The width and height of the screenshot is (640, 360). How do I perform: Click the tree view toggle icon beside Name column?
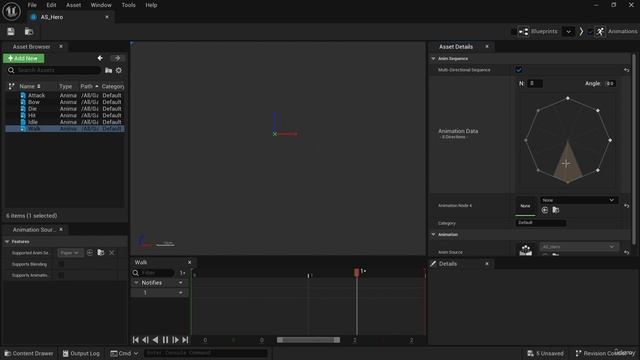11,86
